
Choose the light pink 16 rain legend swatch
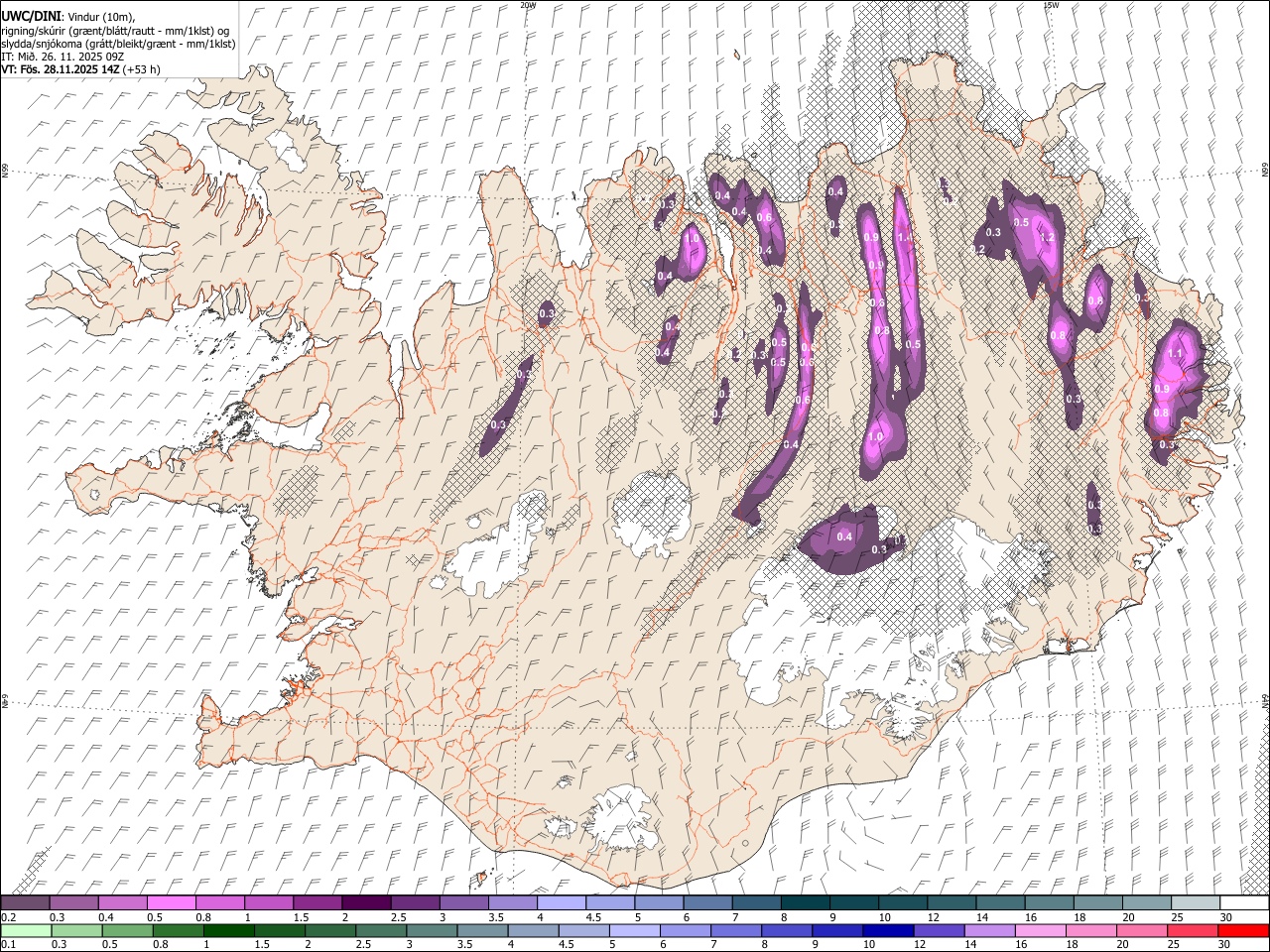pos(1040,931)
